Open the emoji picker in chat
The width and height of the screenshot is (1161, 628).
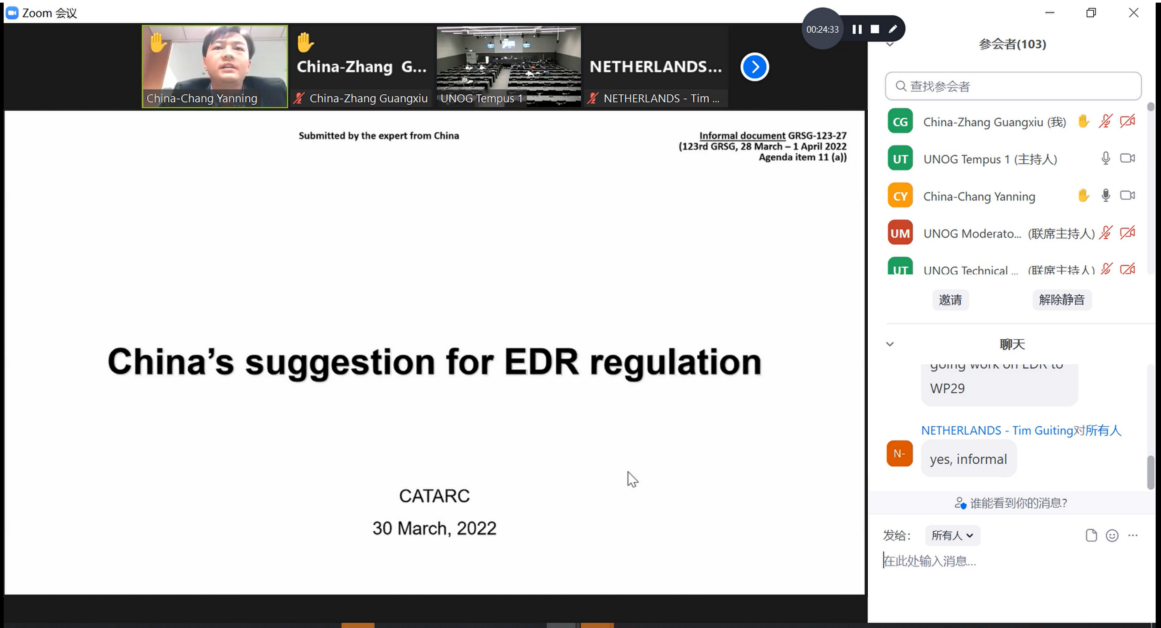[1112, 535]
